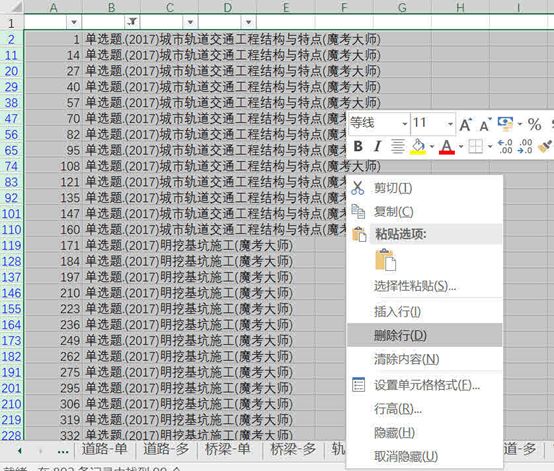Image resolution: width=554 pixels, height=471 pixels.
Task: Click the paste clipboard option icon
Action: 385,260
